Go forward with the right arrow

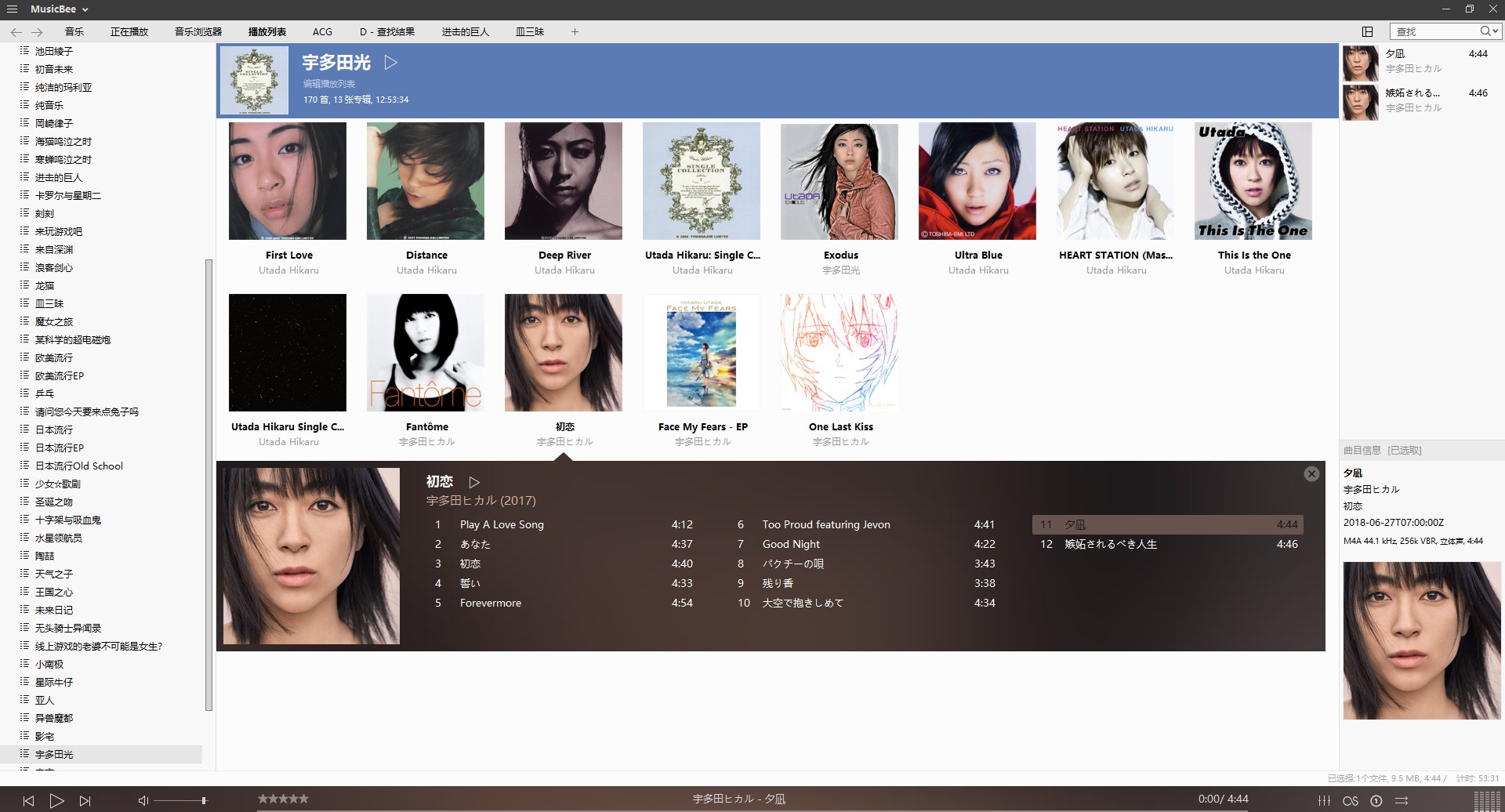tap(37, 32)
